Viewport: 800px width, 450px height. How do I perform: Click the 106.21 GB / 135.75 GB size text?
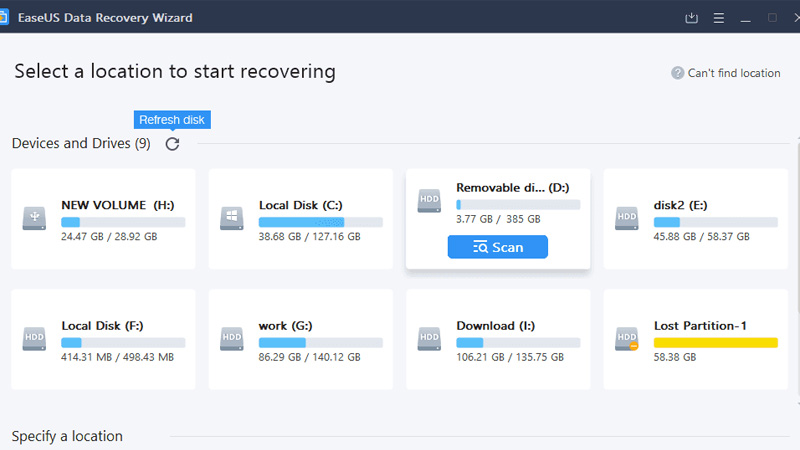tap(510, 357)
